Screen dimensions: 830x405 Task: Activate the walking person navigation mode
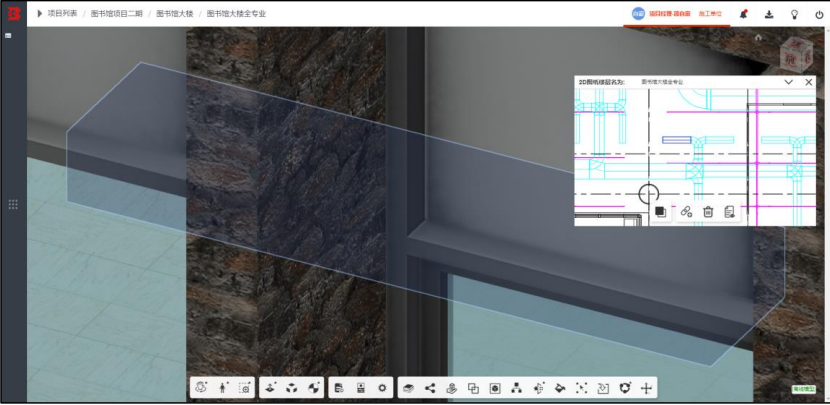223,388
